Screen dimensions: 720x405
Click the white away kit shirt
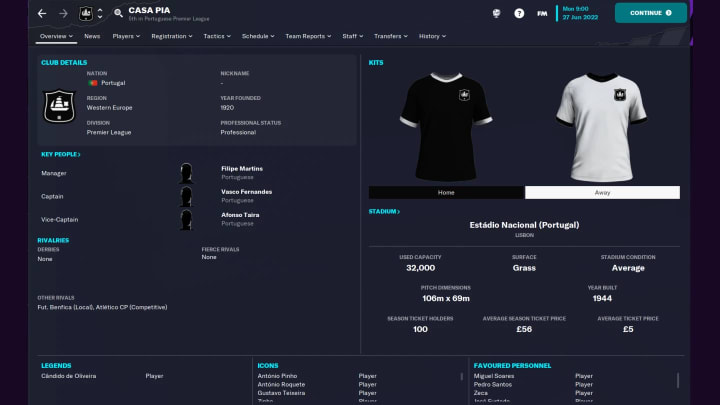(x=602, y=127)
